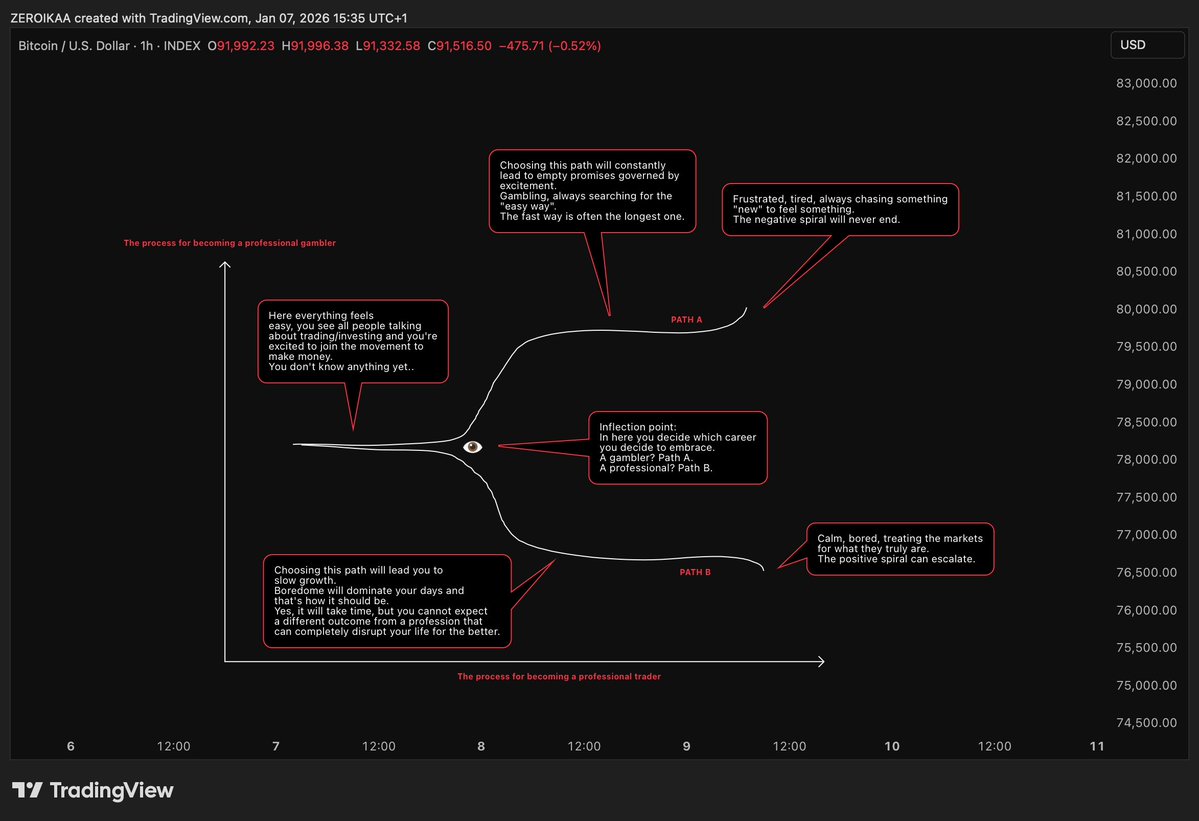Click the open value O91,992.23
Image resolution: width=1199 pixels, height=821 pixels.
(x=241, y=46)
